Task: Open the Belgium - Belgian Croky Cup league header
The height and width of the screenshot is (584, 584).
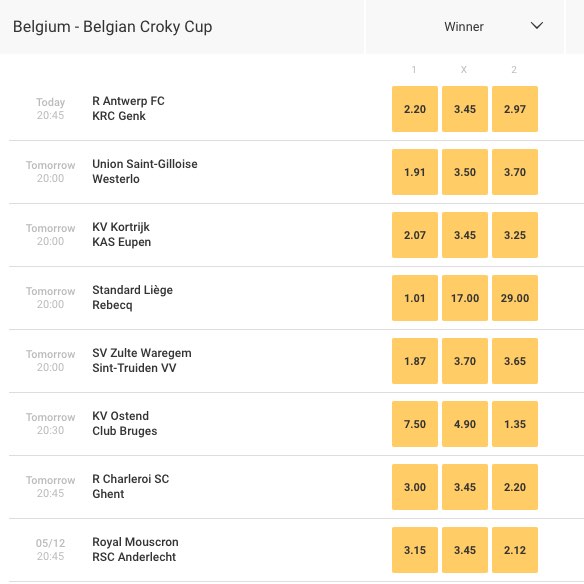Action: coord(112,27)
